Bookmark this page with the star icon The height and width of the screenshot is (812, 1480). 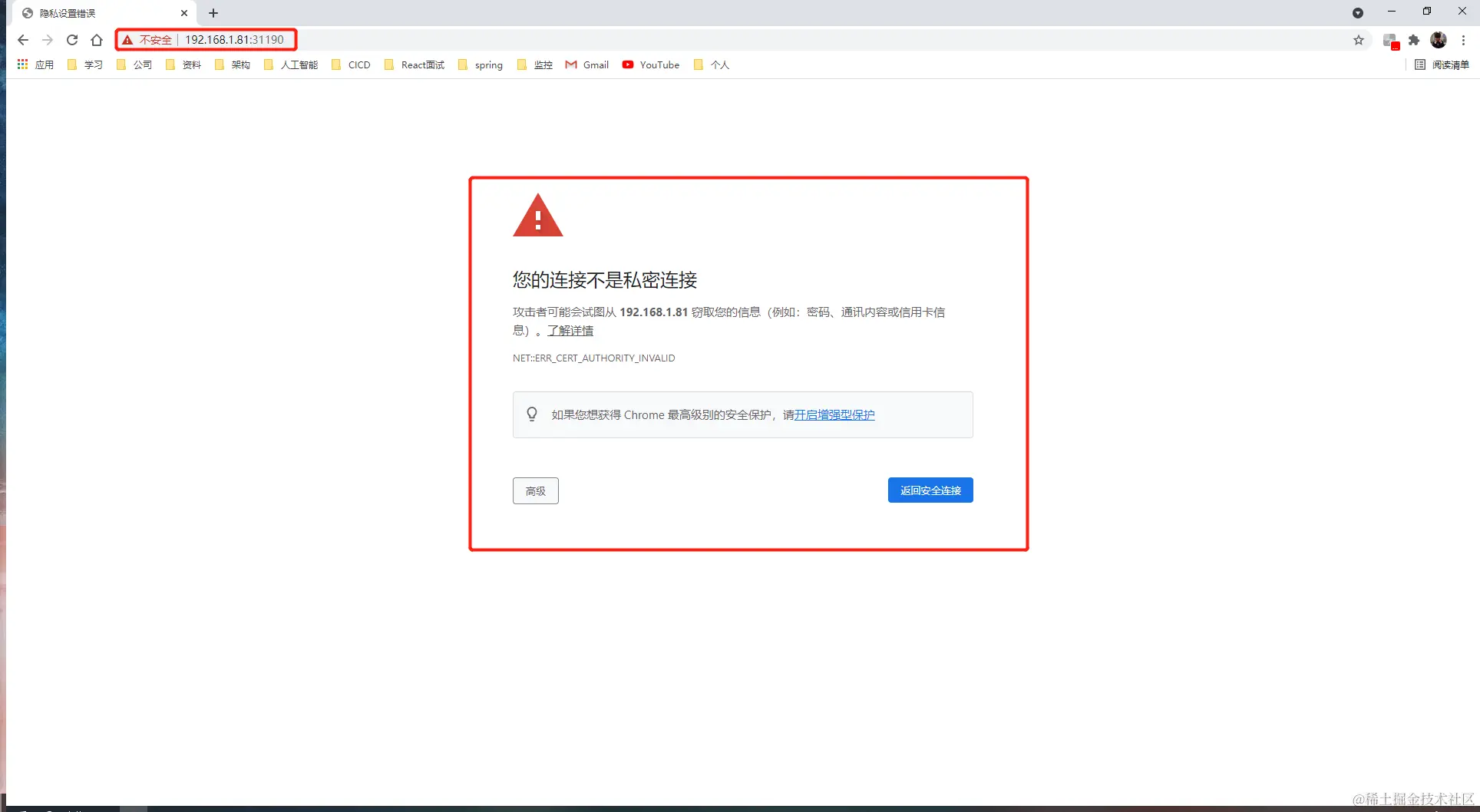click(x=1359, y=40)
